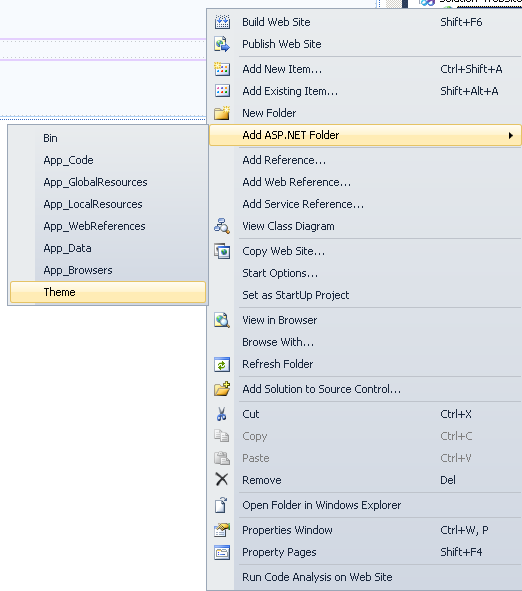Image resolution: width=522 pixels, height=591 pixels.
Task: Click the View in Browser magnifier icon
Action: [x=222, y=320]
